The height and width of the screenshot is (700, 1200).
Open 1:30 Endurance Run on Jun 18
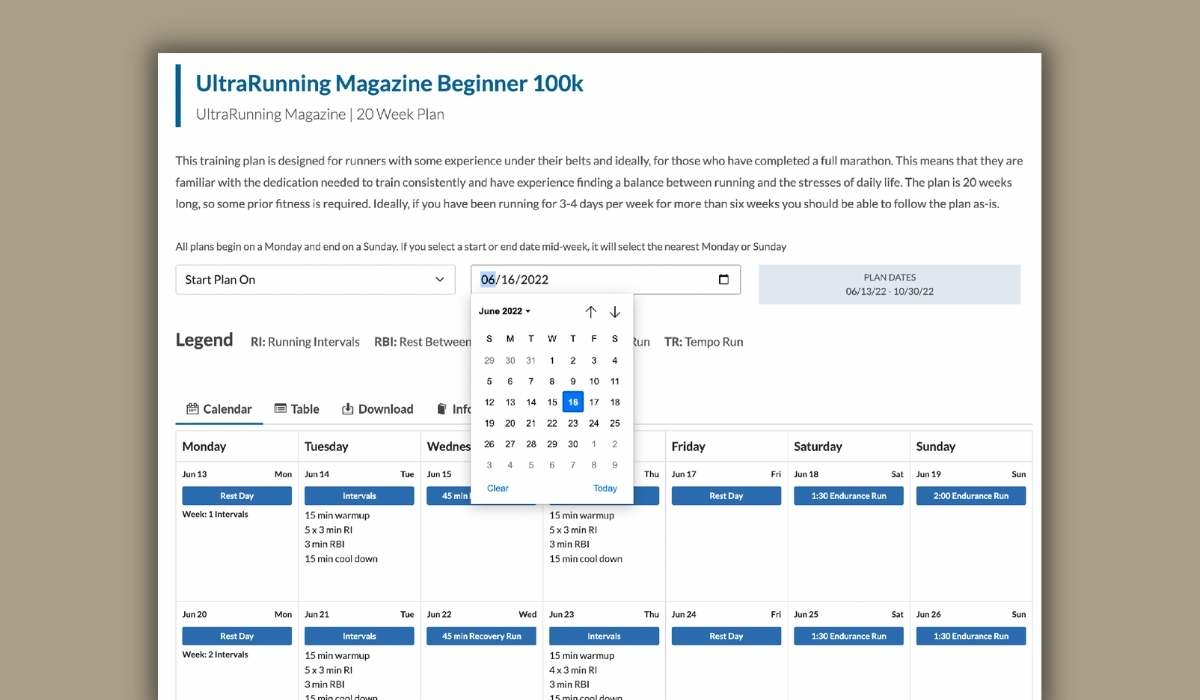[848, 496]
